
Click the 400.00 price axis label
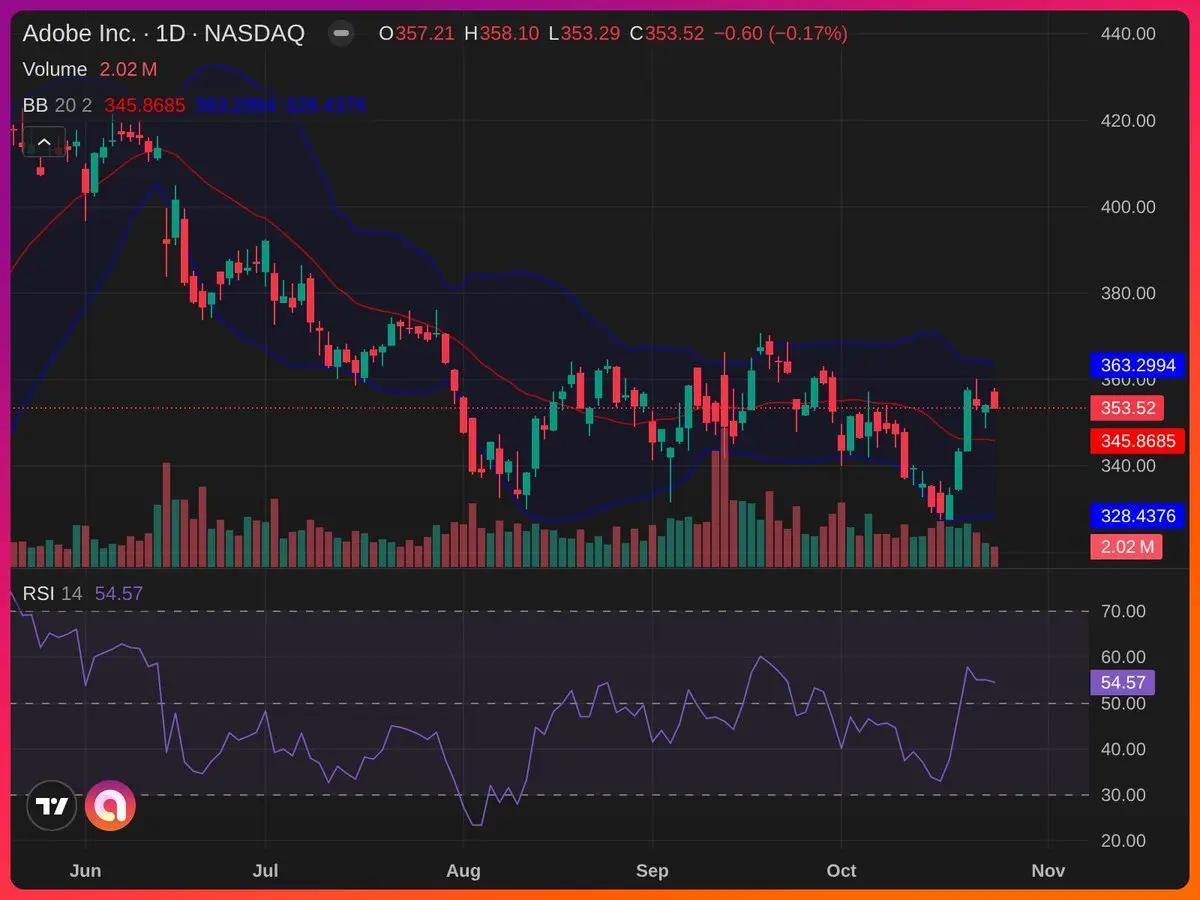click(1127, 207)
